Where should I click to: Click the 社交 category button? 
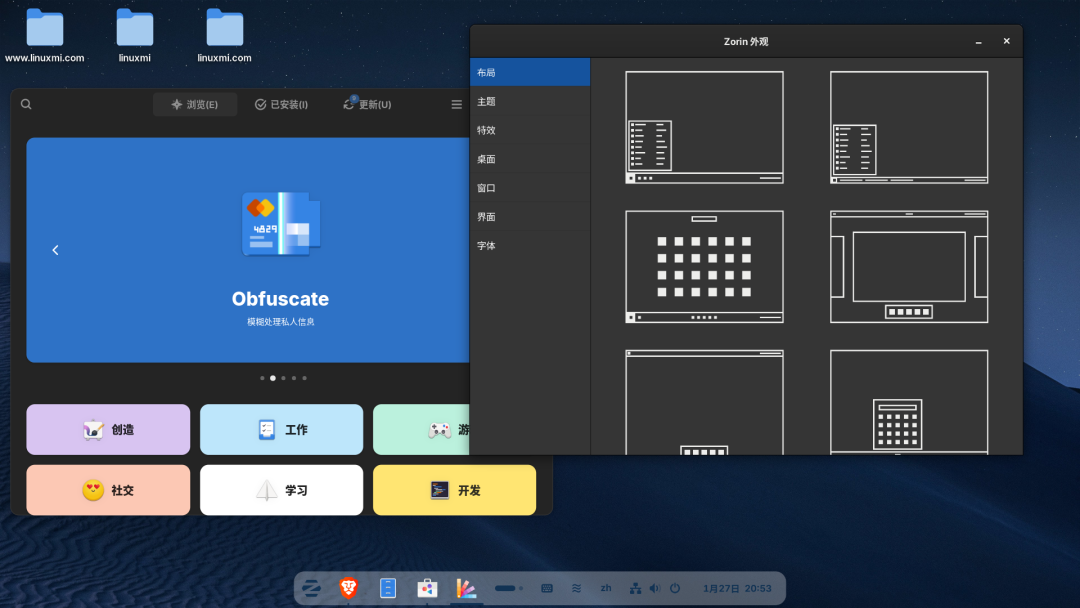pos(108,490)
